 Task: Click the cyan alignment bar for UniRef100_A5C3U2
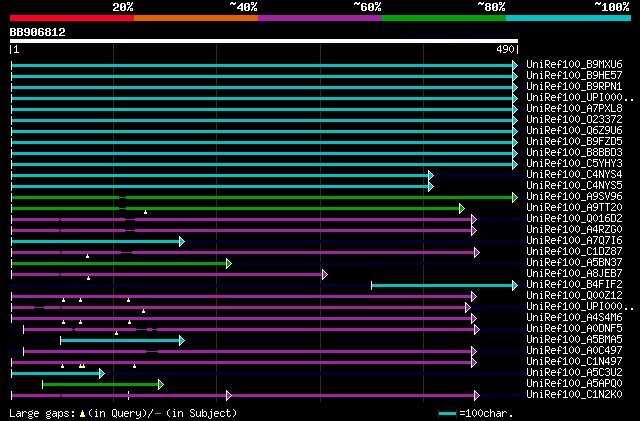pyautogui.click(x=56, y=373)
